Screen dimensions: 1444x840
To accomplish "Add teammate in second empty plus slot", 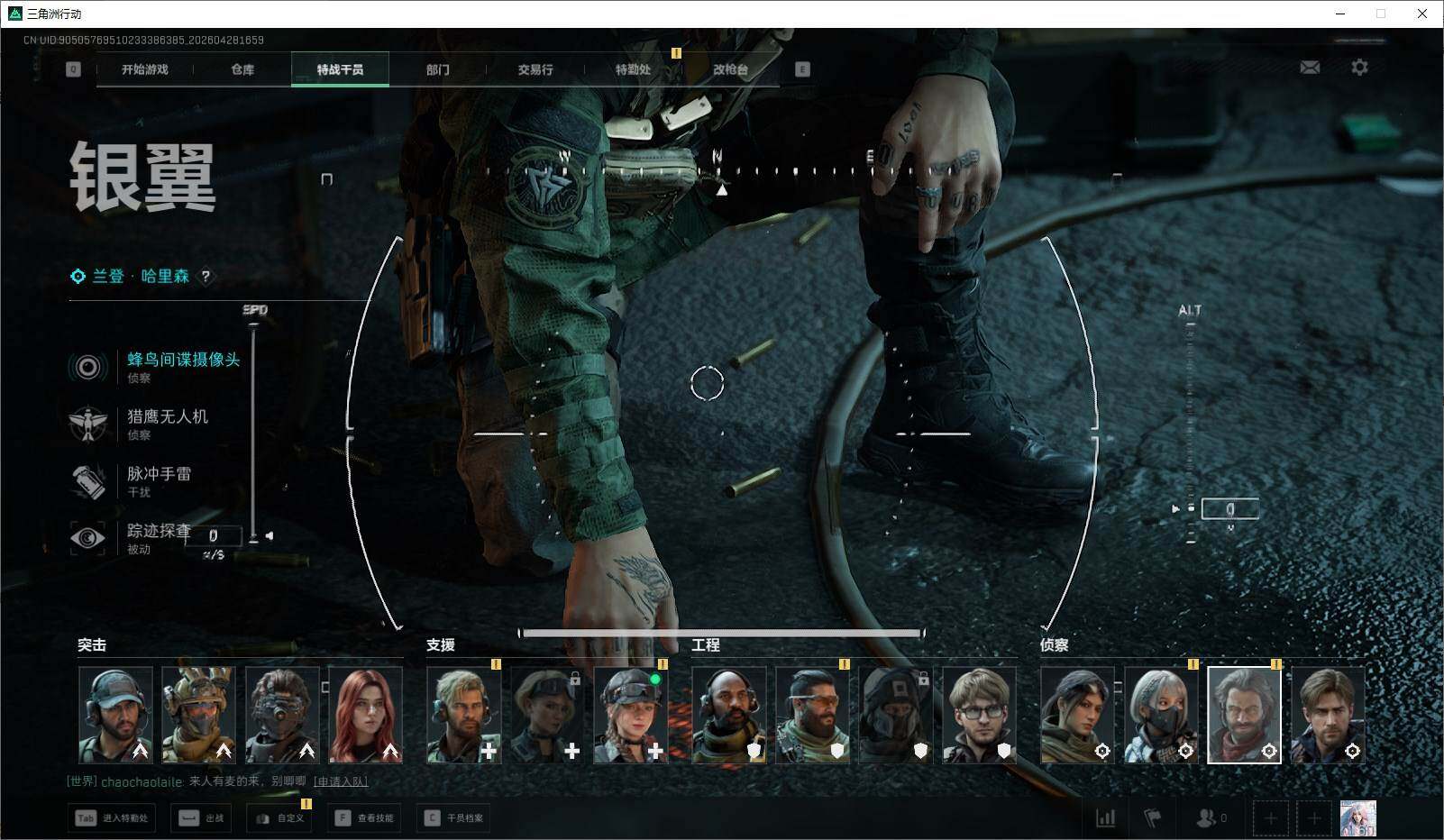I will tap(1314, 818).
